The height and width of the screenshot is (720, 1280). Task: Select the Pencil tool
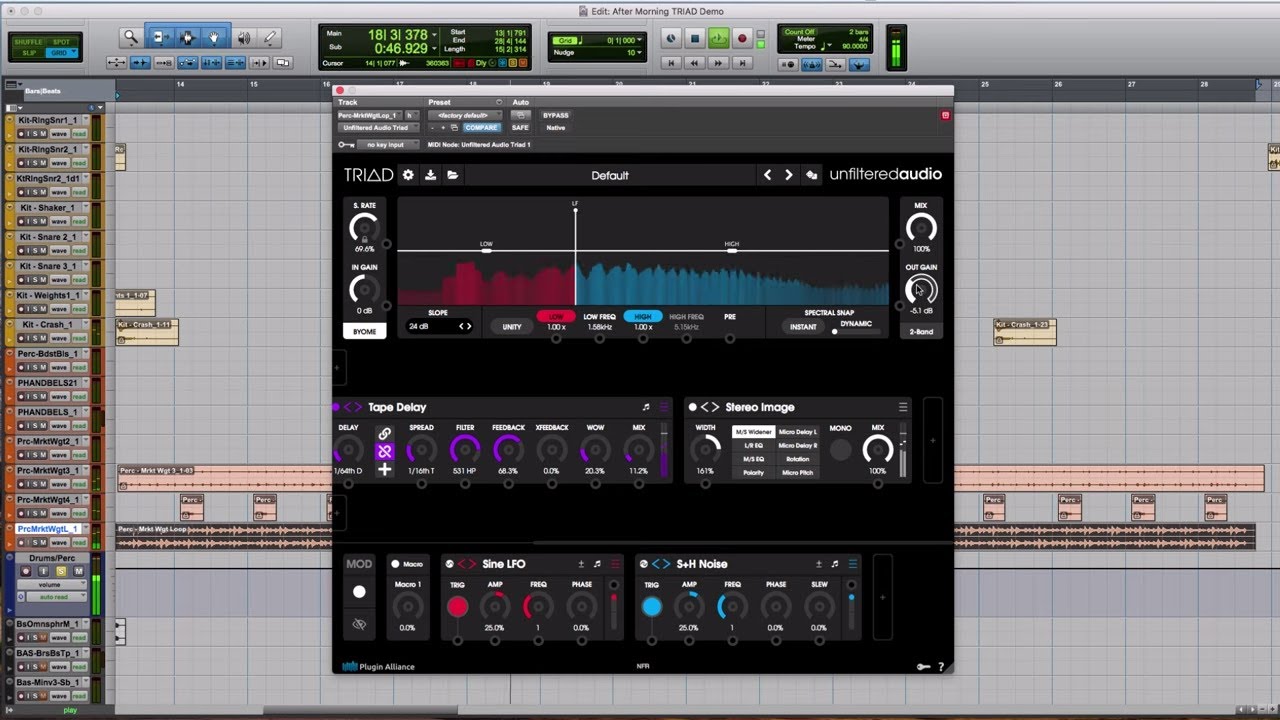click(269, 38)
